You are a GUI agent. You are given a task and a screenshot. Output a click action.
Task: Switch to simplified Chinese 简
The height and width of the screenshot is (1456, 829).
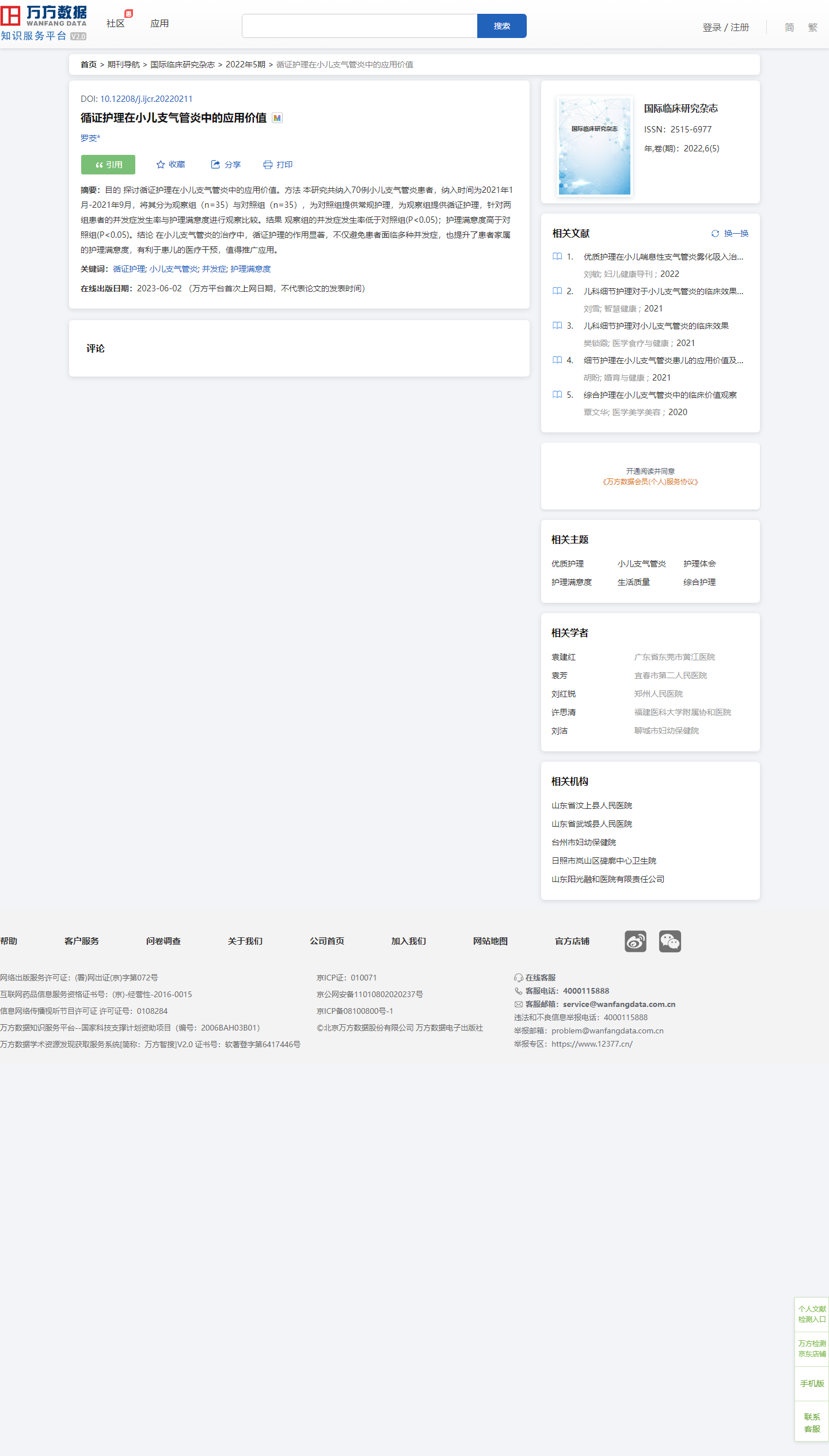789,28
